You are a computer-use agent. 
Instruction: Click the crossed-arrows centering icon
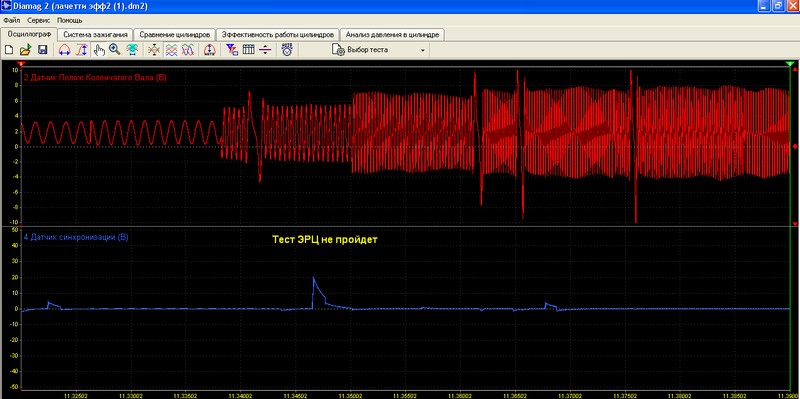click(x=154, y=50)
